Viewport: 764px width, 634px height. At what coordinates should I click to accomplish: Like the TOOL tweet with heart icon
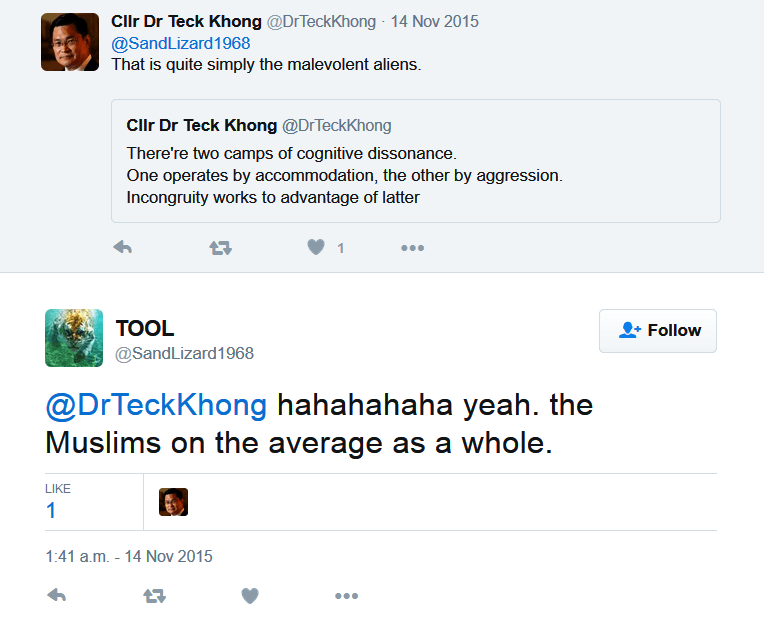[250, 596]
